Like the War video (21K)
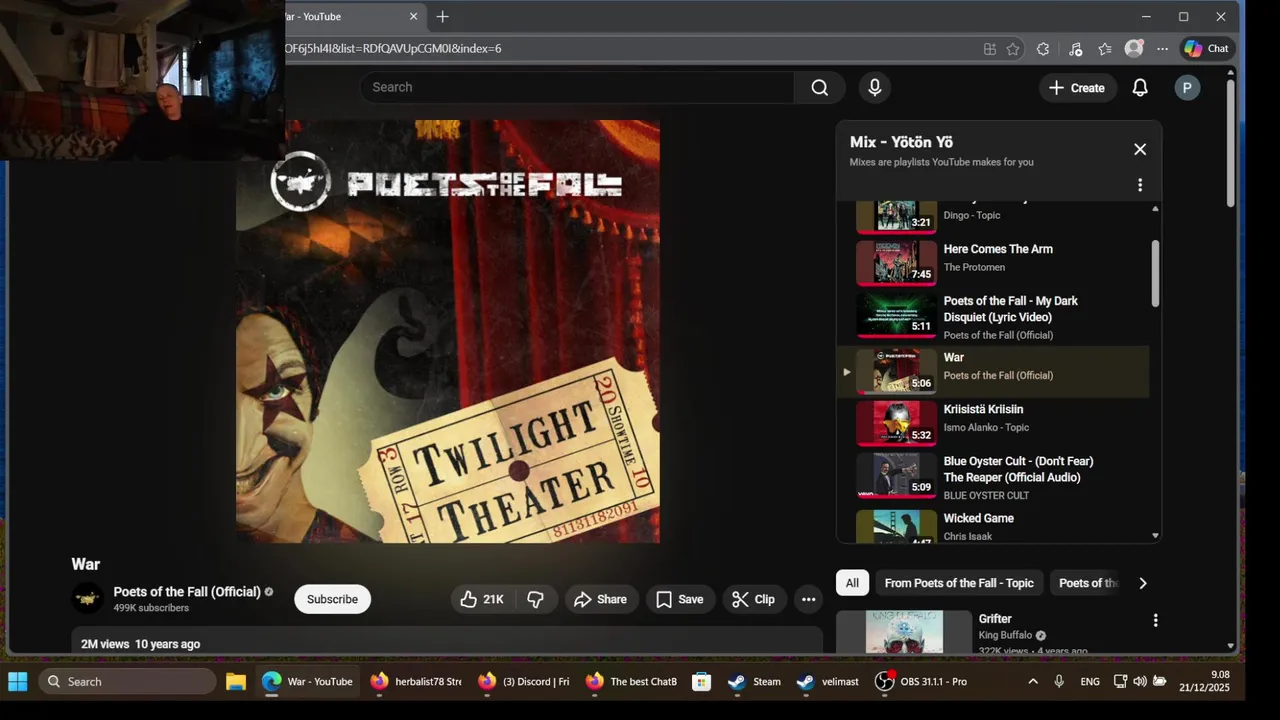This screenshot has height=720, width=1280. tap(482, 599)
